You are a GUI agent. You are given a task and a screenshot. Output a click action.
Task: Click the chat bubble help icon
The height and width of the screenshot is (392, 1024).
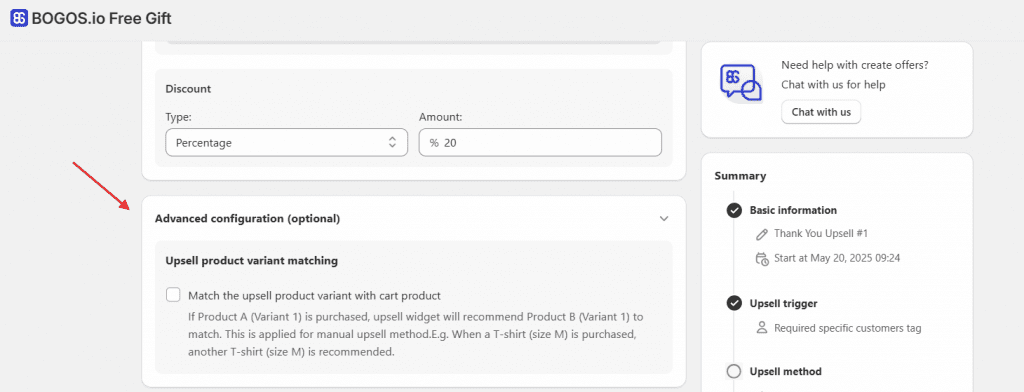pos(741,83)
